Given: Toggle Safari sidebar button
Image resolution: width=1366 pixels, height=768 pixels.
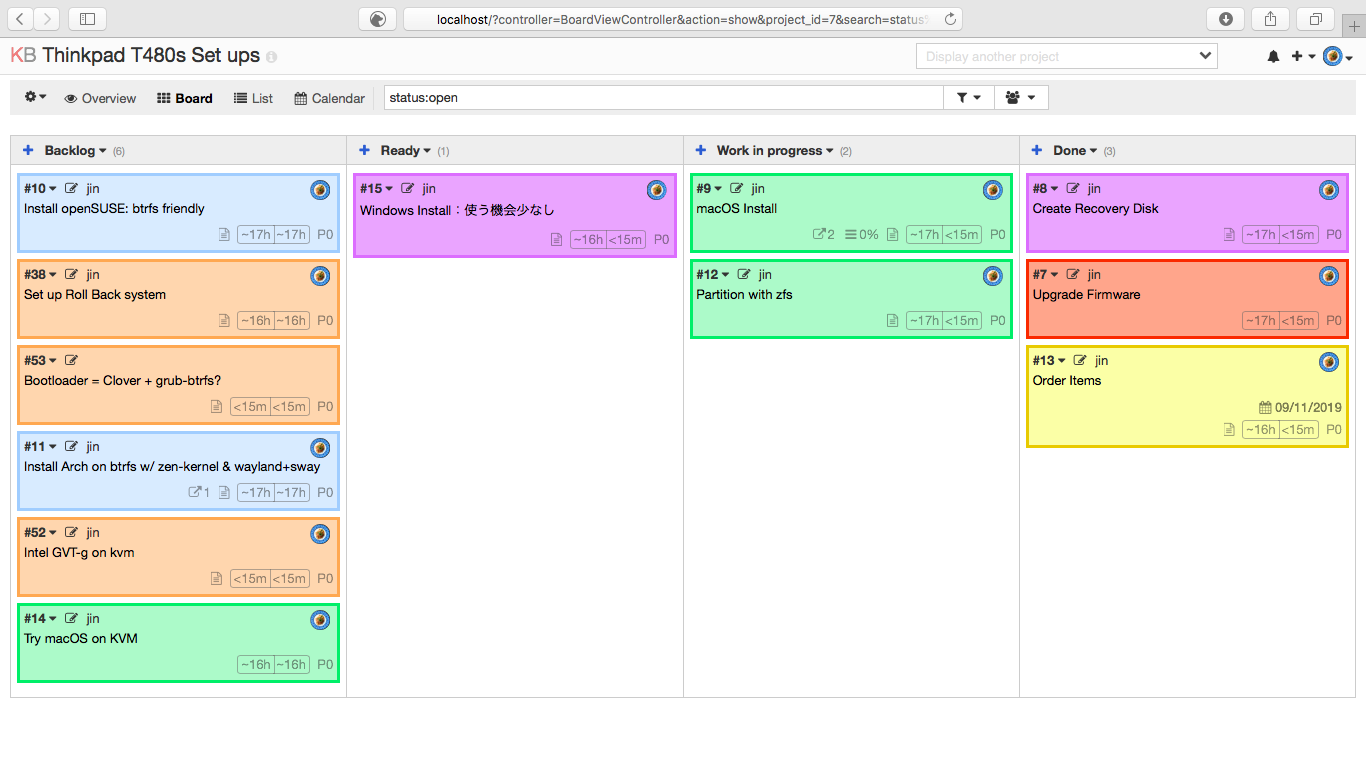Looking at the screenshot, I should [x=88, y=18].
